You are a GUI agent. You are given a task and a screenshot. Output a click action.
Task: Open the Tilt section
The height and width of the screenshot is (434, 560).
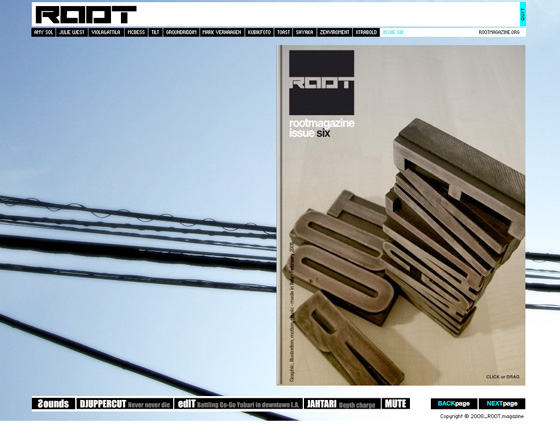click(155, 32)
